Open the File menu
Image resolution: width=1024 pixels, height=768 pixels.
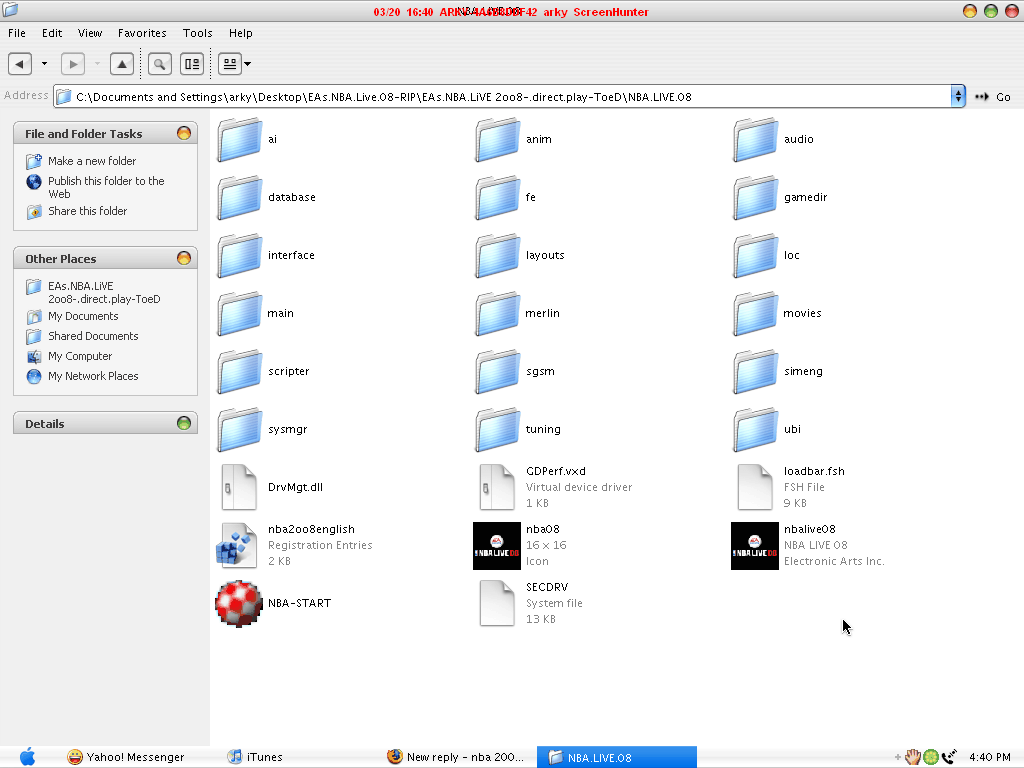17,33
